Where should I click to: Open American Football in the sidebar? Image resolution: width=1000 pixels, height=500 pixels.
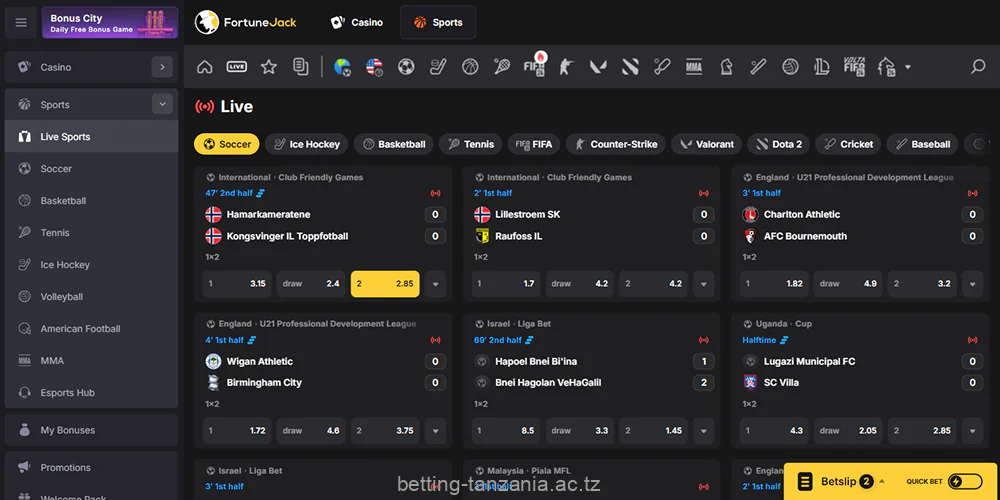(x=91, y=328)
